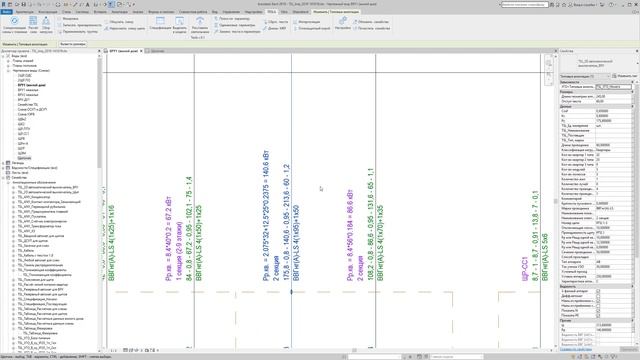This screenshot has height=360, width=640.
Task: Expand the Планы потолков node
Action: [x=8, y=66]
